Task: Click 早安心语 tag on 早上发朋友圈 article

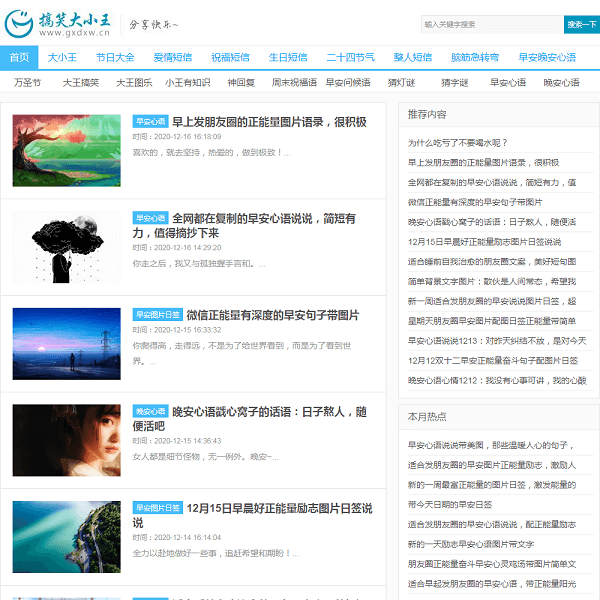Action: [x=150, y=122]
